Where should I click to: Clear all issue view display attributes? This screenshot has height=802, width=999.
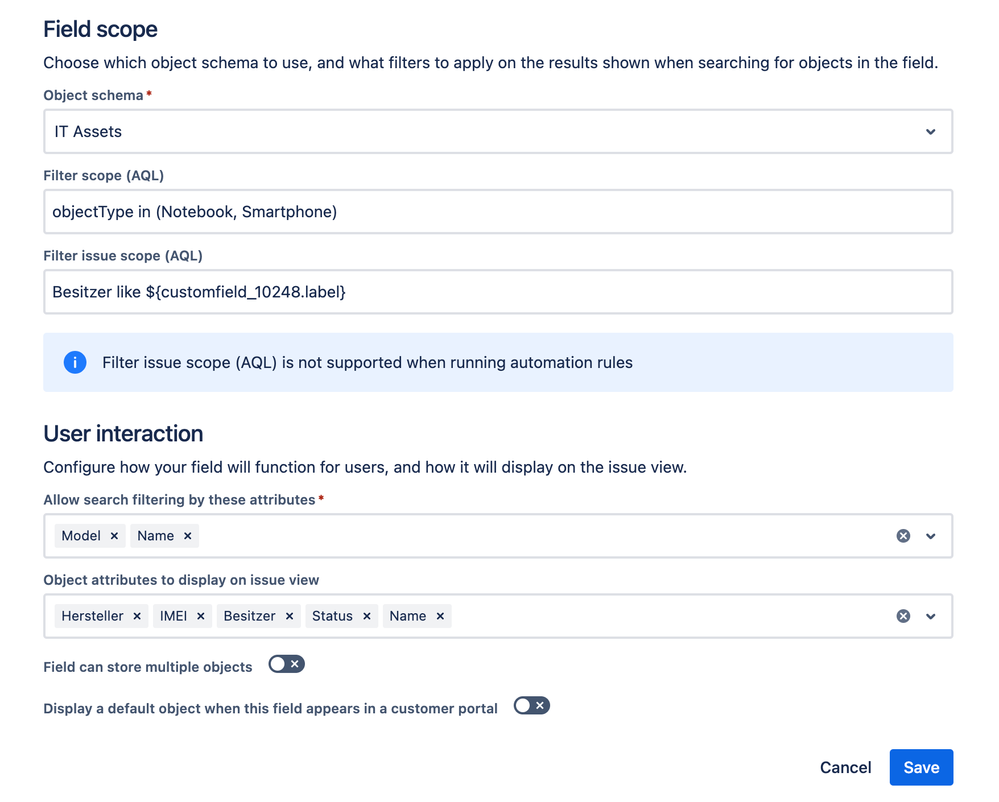[903, 616]
